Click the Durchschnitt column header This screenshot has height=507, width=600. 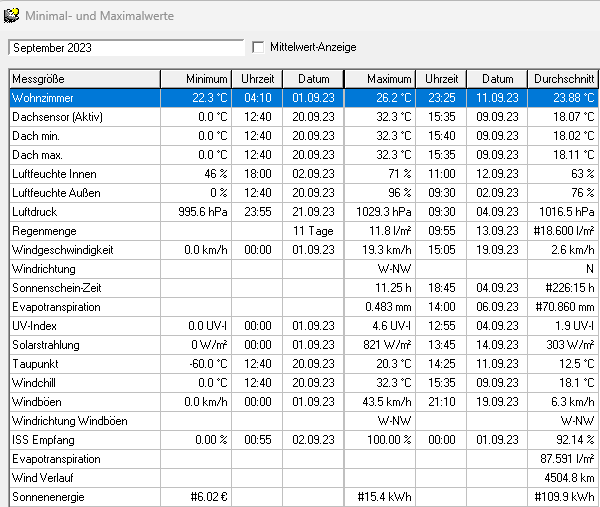pyautogui.click(x=561, y=79)
